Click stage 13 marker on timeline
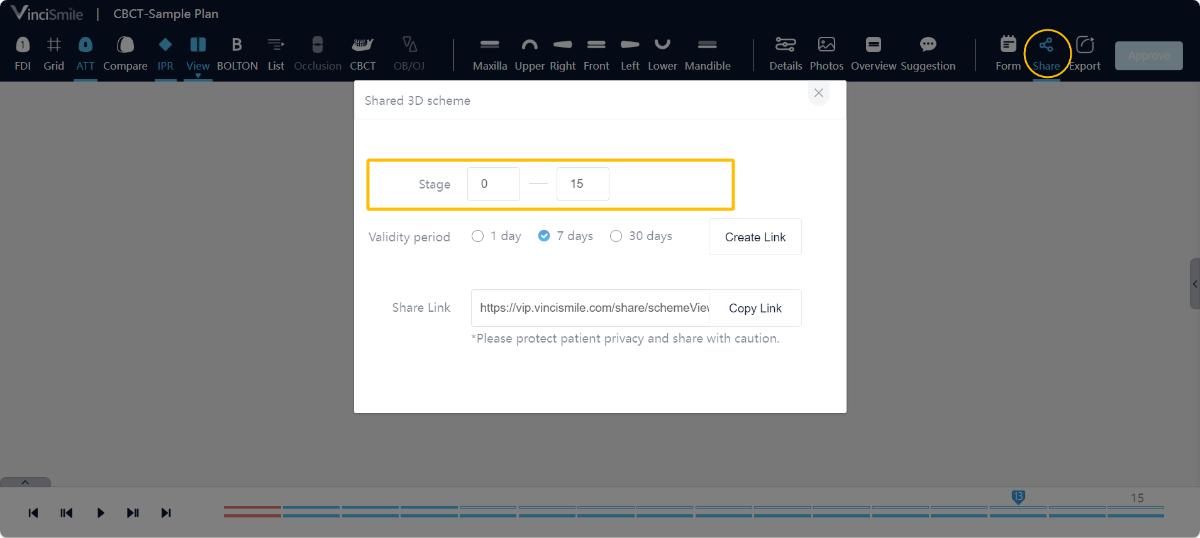1200x538 pixels. [1018, 496]
